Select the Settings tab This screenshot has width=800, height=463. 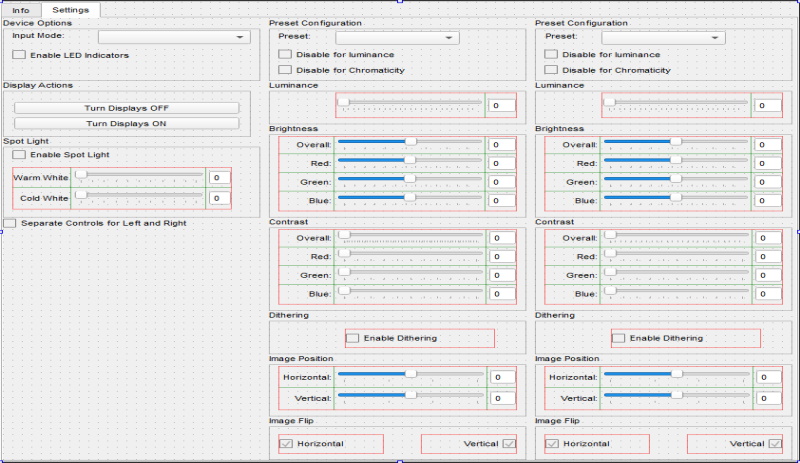[x=70, y=10]
